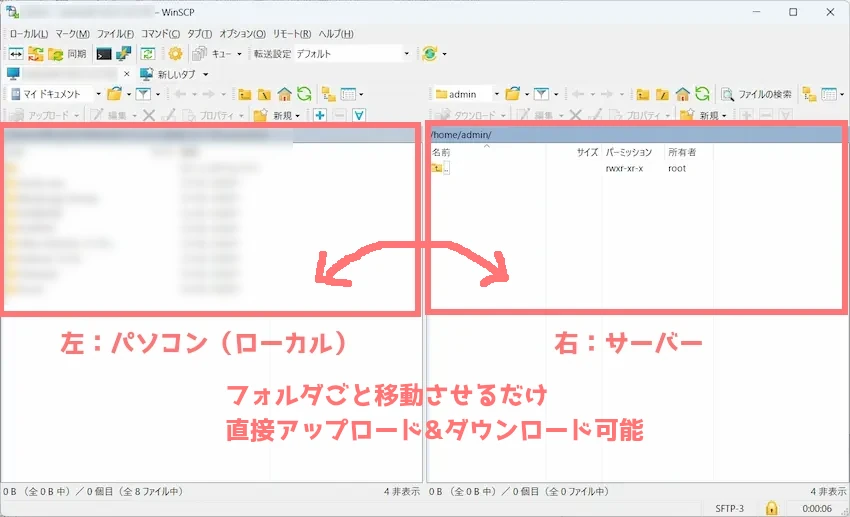The height and width of the screenshot is (517, 850).
Task: Open session in PuTTY icon
Action: 124,54
